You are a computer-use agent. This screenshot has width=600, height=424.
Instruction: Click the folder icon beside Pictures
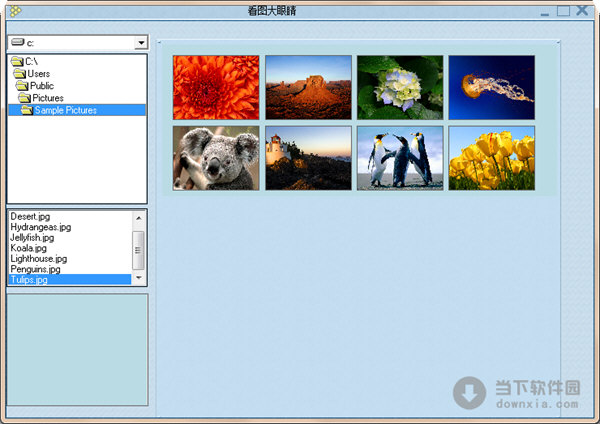point(24,98)
